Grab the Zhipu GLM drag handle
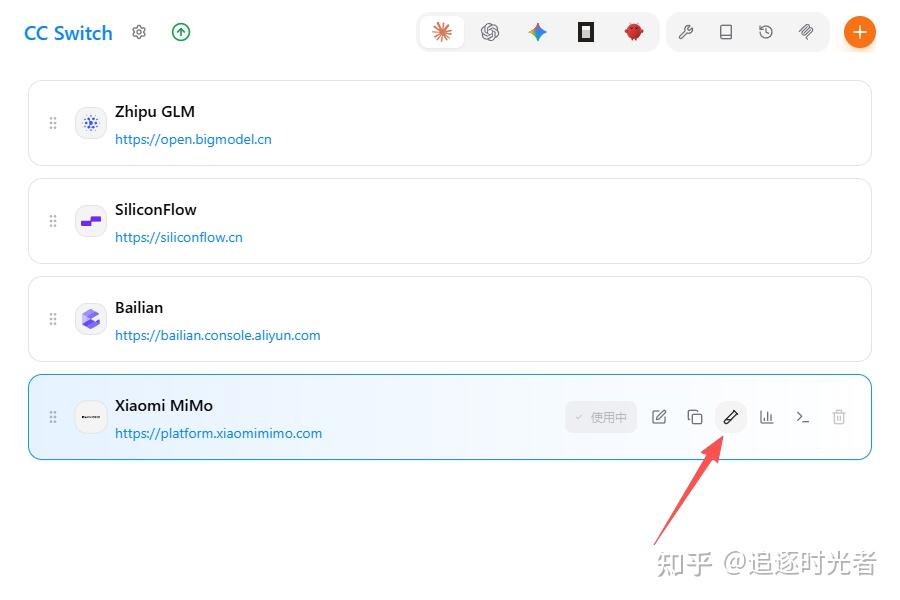 [x=53, y=123]
